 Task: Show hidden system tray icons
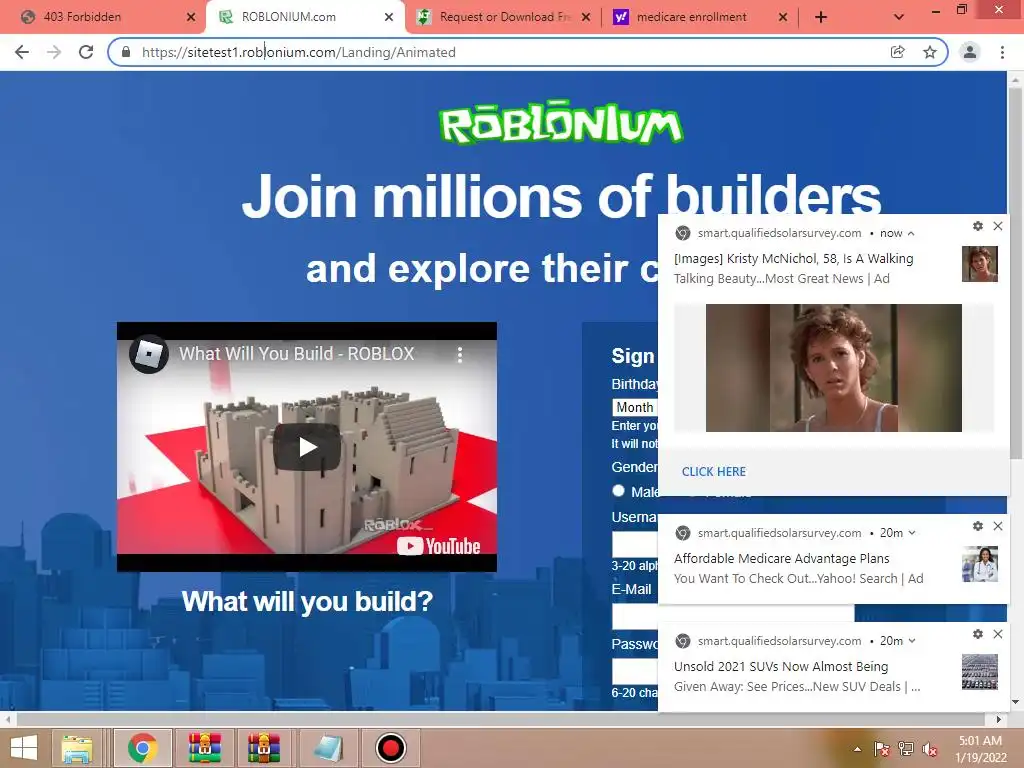(x=857, y=749)
